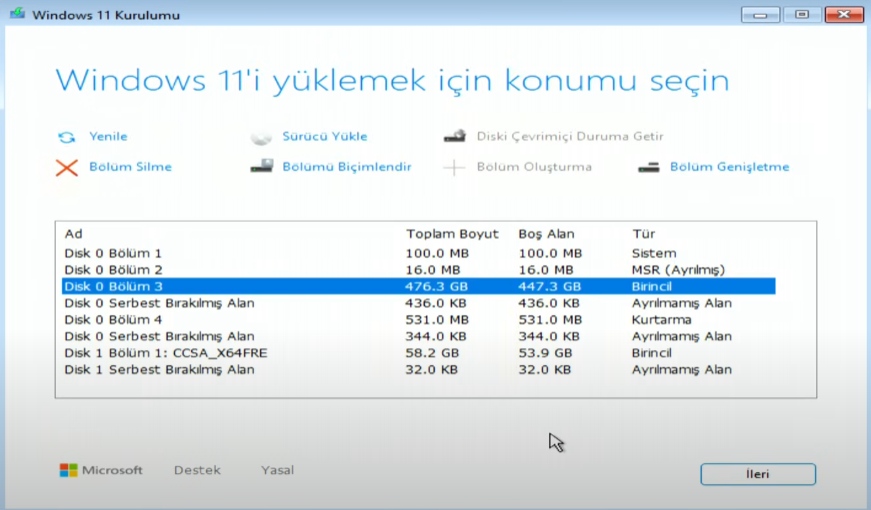This screenshot has height=510, width=871.
Task: Click the Boş Alan column header
Action: tap(547, 234)
